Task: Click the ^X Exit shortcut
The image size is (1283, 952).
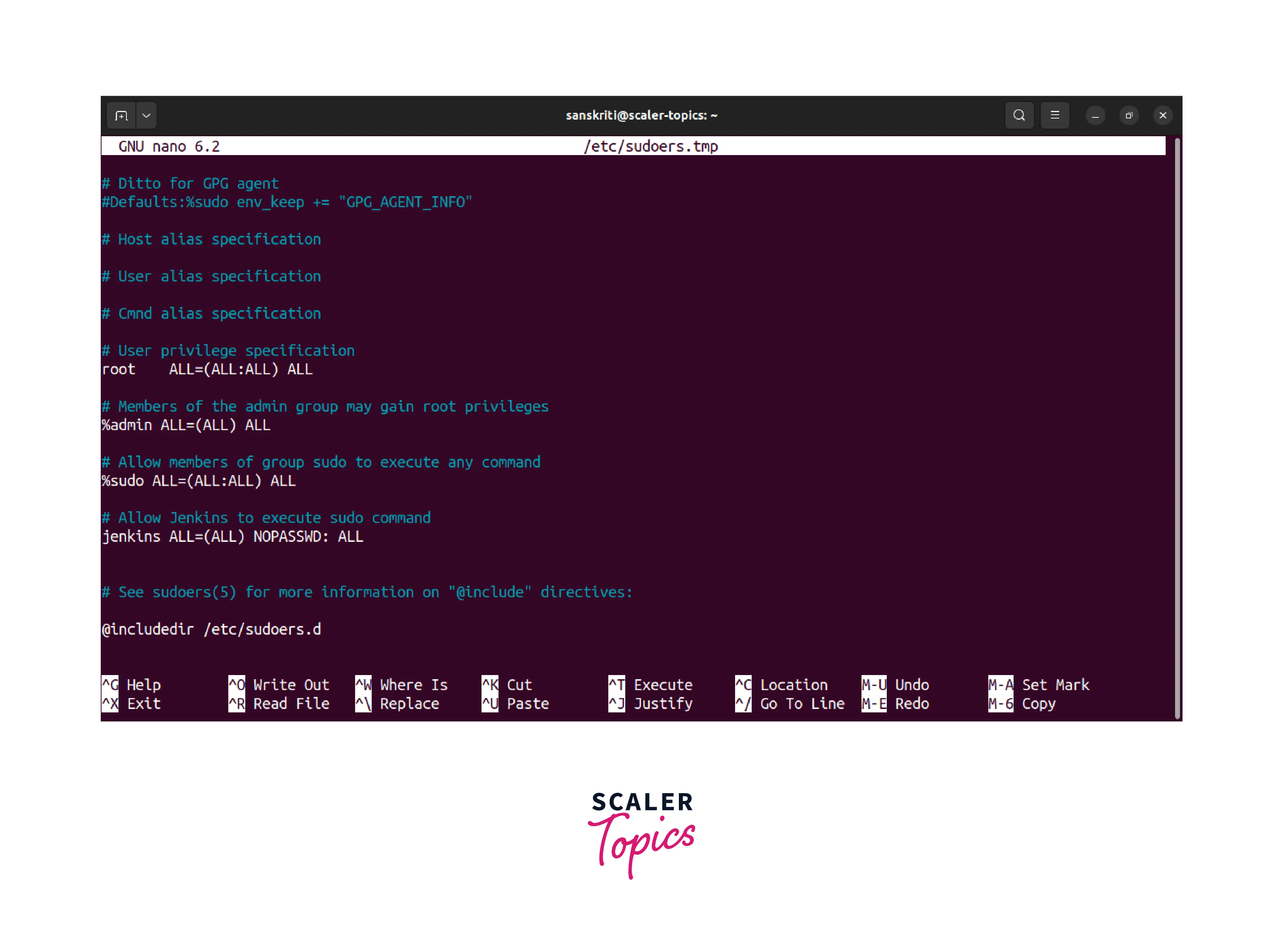Action: 132,704
